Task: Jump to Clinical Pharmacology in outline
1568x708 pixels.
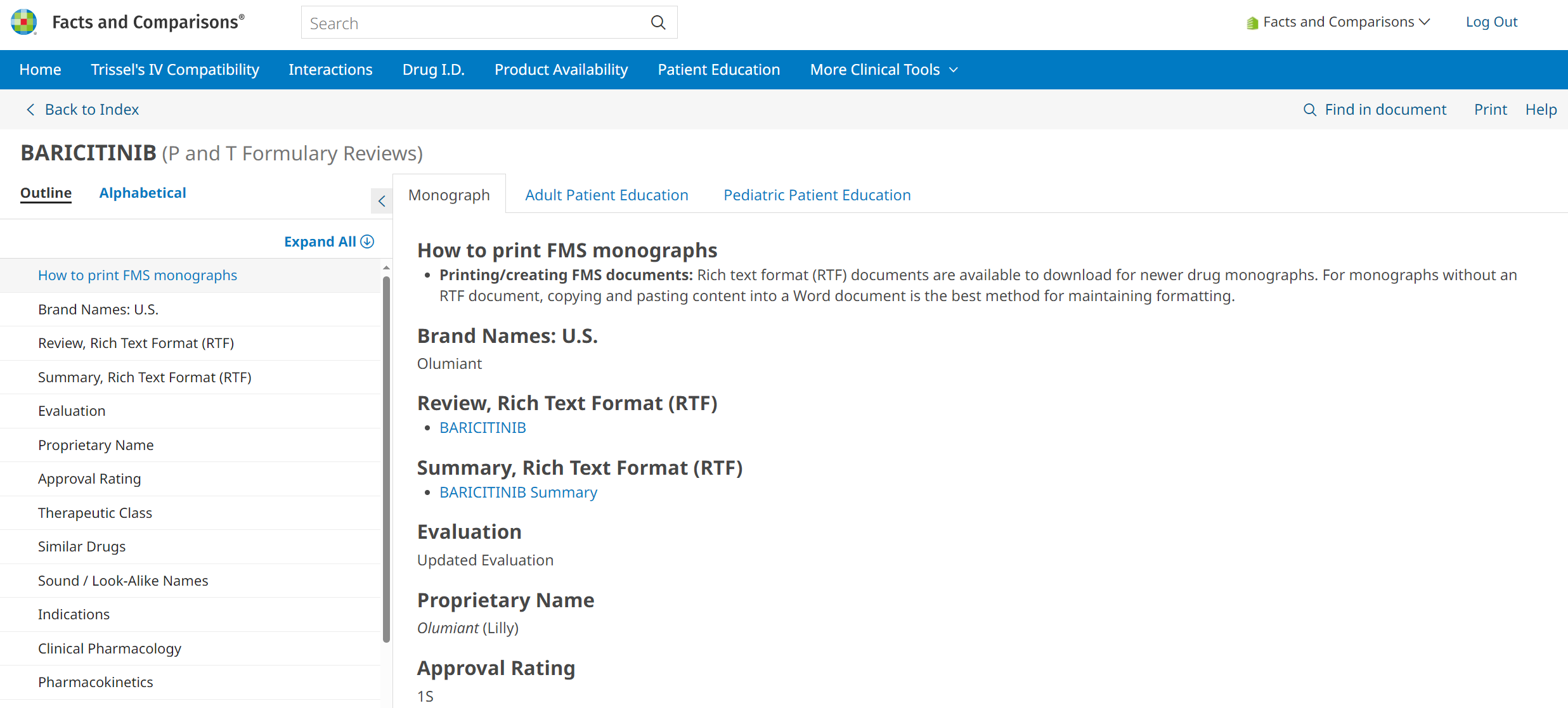Action: [110, 648]
